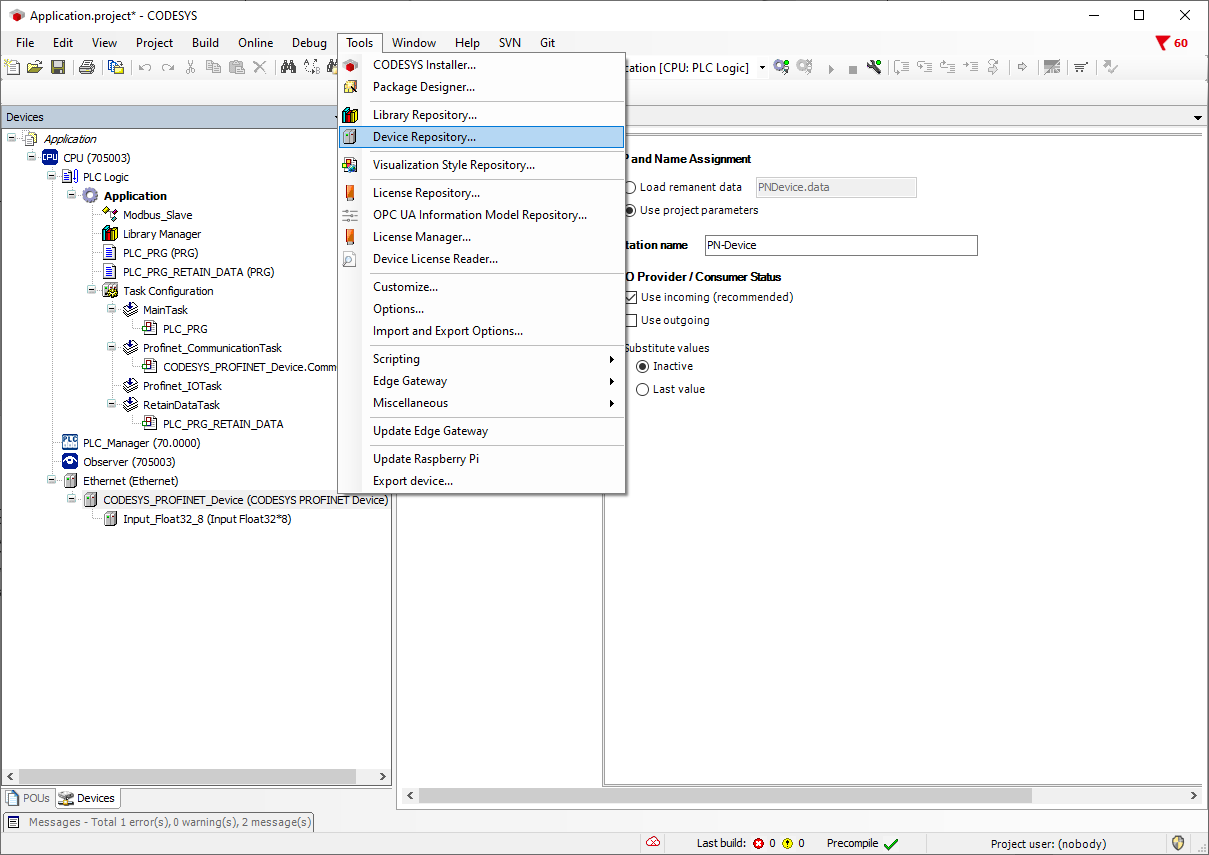Click the Print toolbar icon
Viewport: 1209px width, 855px height.
point(87,67)
